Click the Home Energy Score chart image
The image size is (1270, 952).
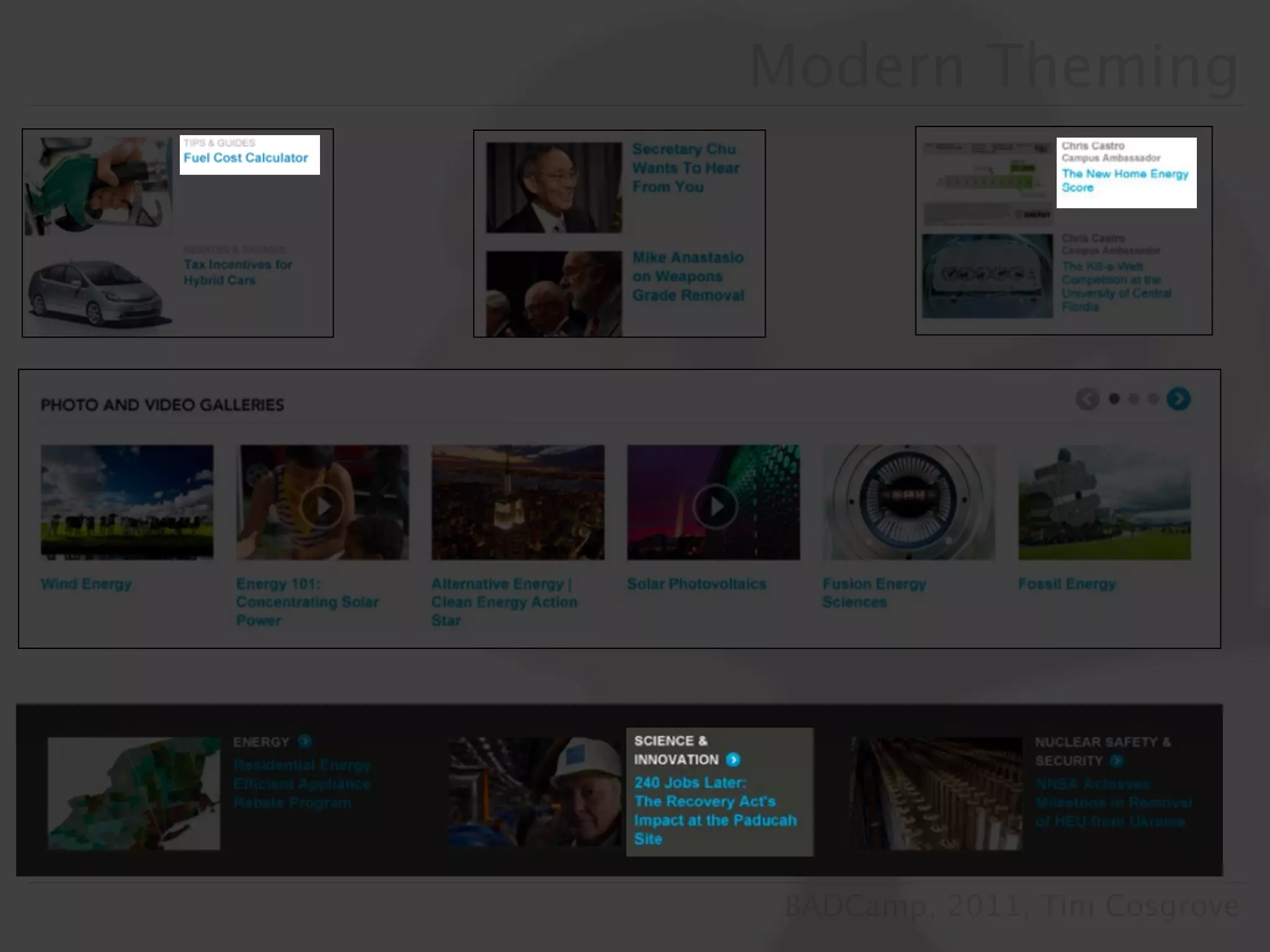(x=987, y=183)
